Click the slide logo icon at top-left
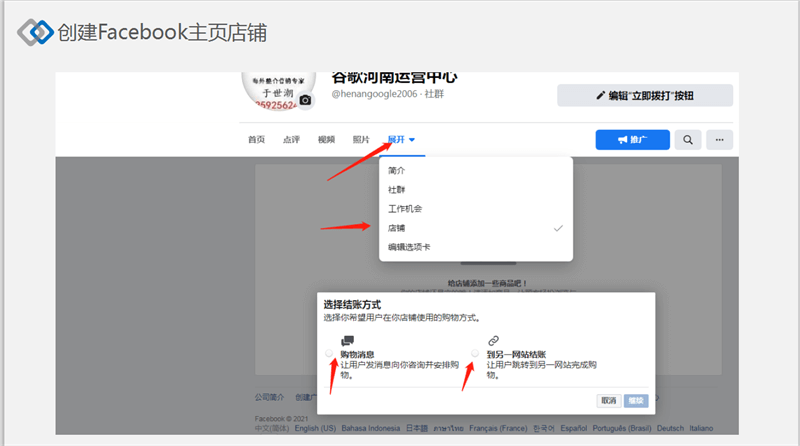 click(x=35, y=32)
